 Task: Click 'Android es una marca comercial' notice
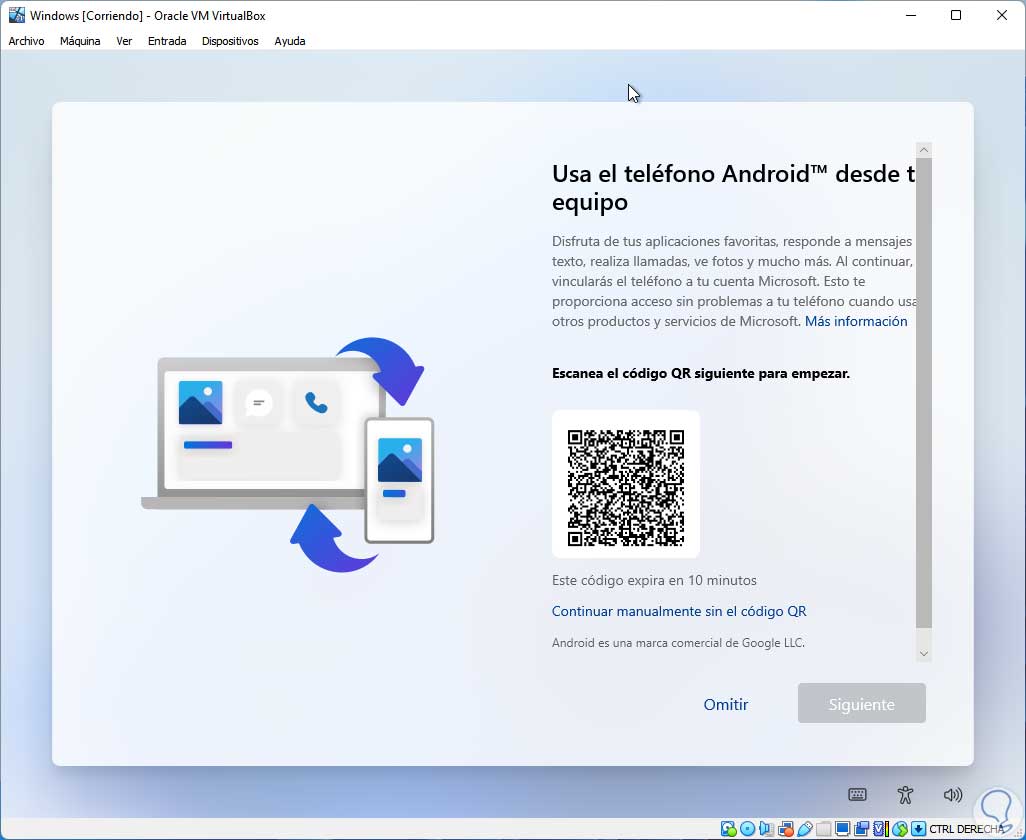pyautogui.click(x=679, y=642)
